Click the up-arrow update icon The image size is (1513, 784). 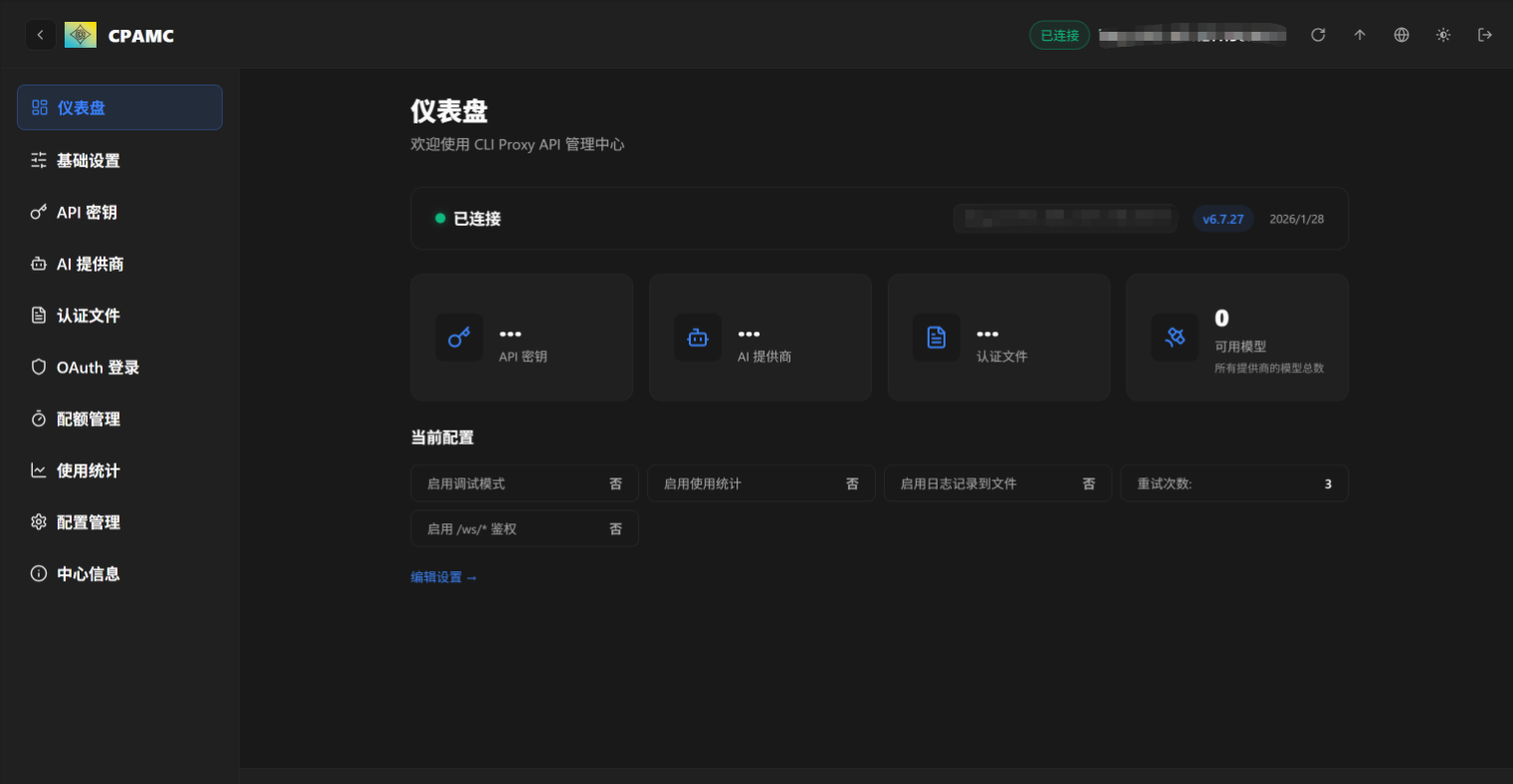coord(1360,35)
